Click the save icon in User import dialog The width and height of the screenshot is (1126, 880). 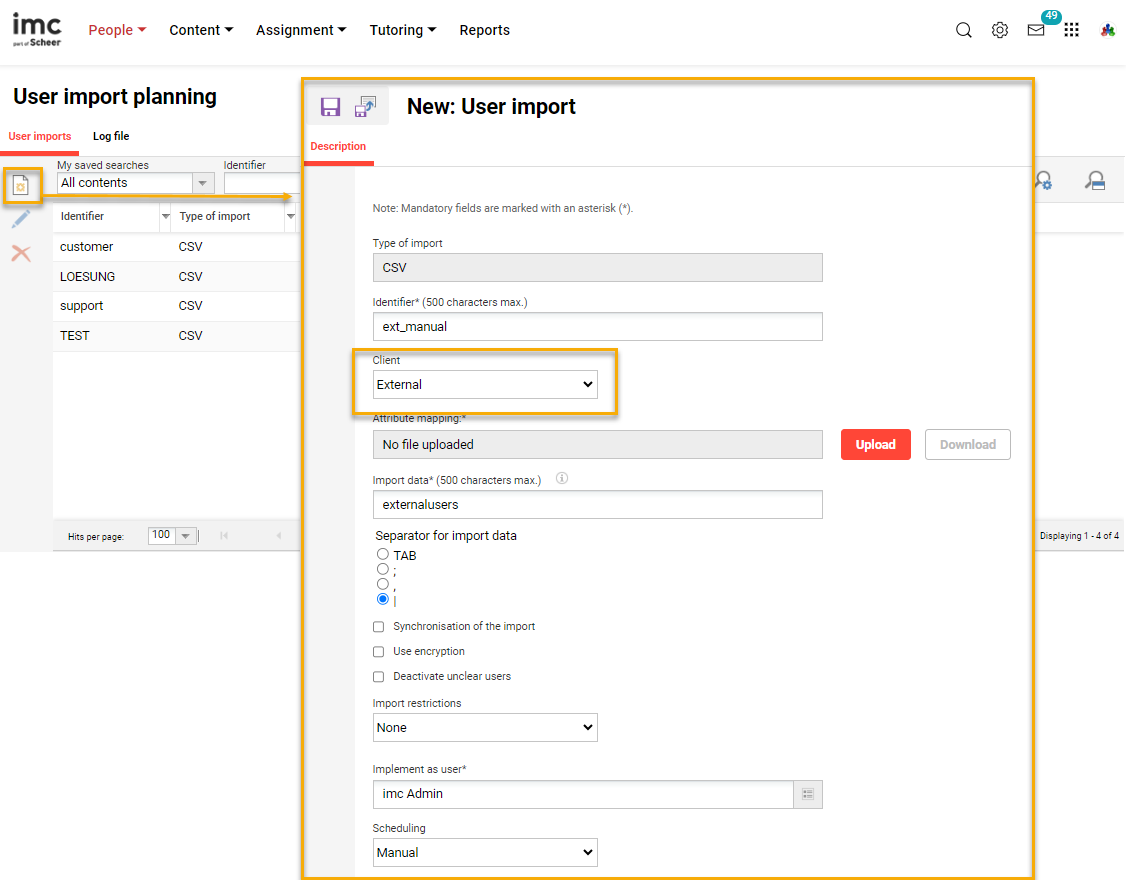pyautogui.click(x=330, y=106)
